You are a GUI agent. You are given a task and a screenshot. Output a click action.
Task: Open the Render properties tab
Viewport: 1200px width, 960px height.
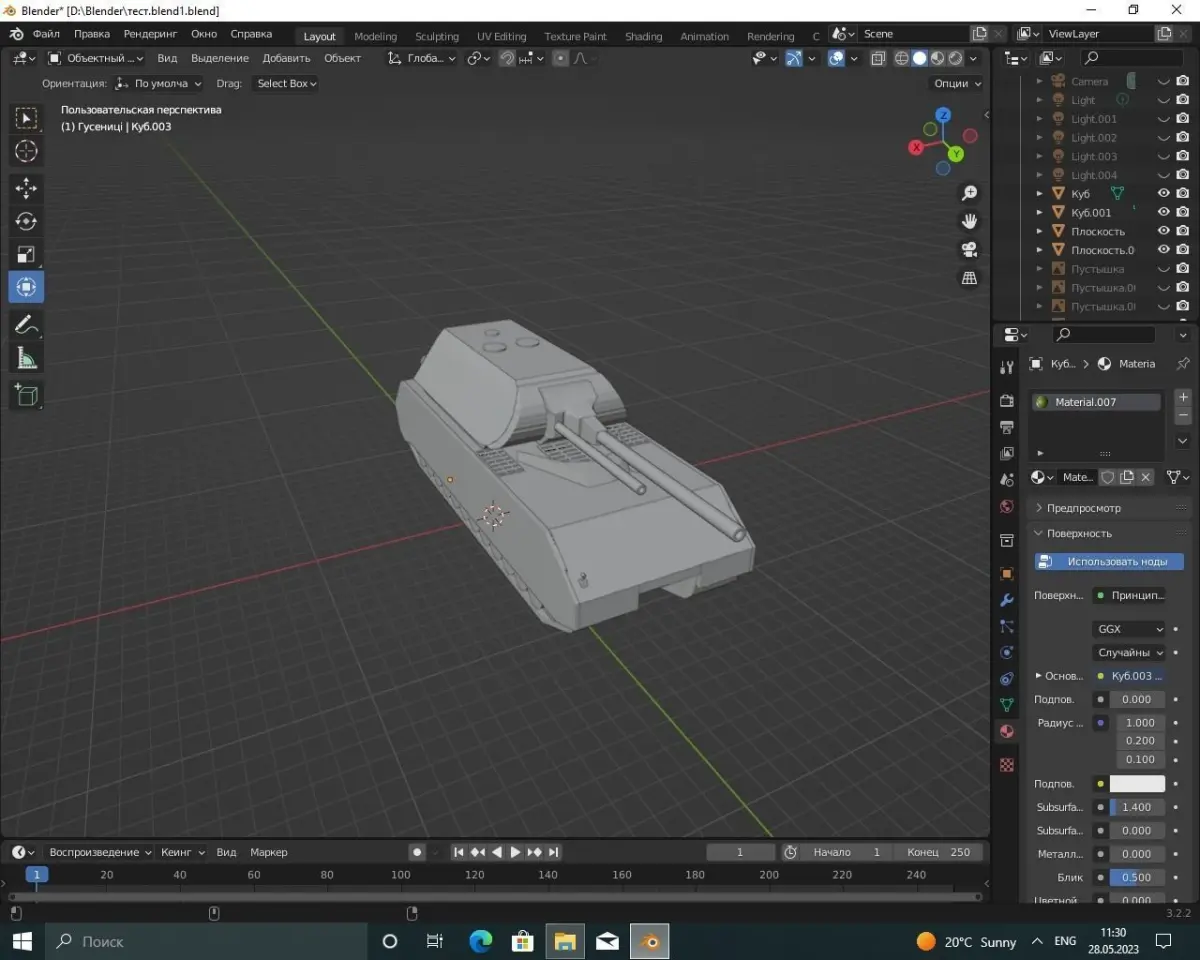coord(1007,401)
